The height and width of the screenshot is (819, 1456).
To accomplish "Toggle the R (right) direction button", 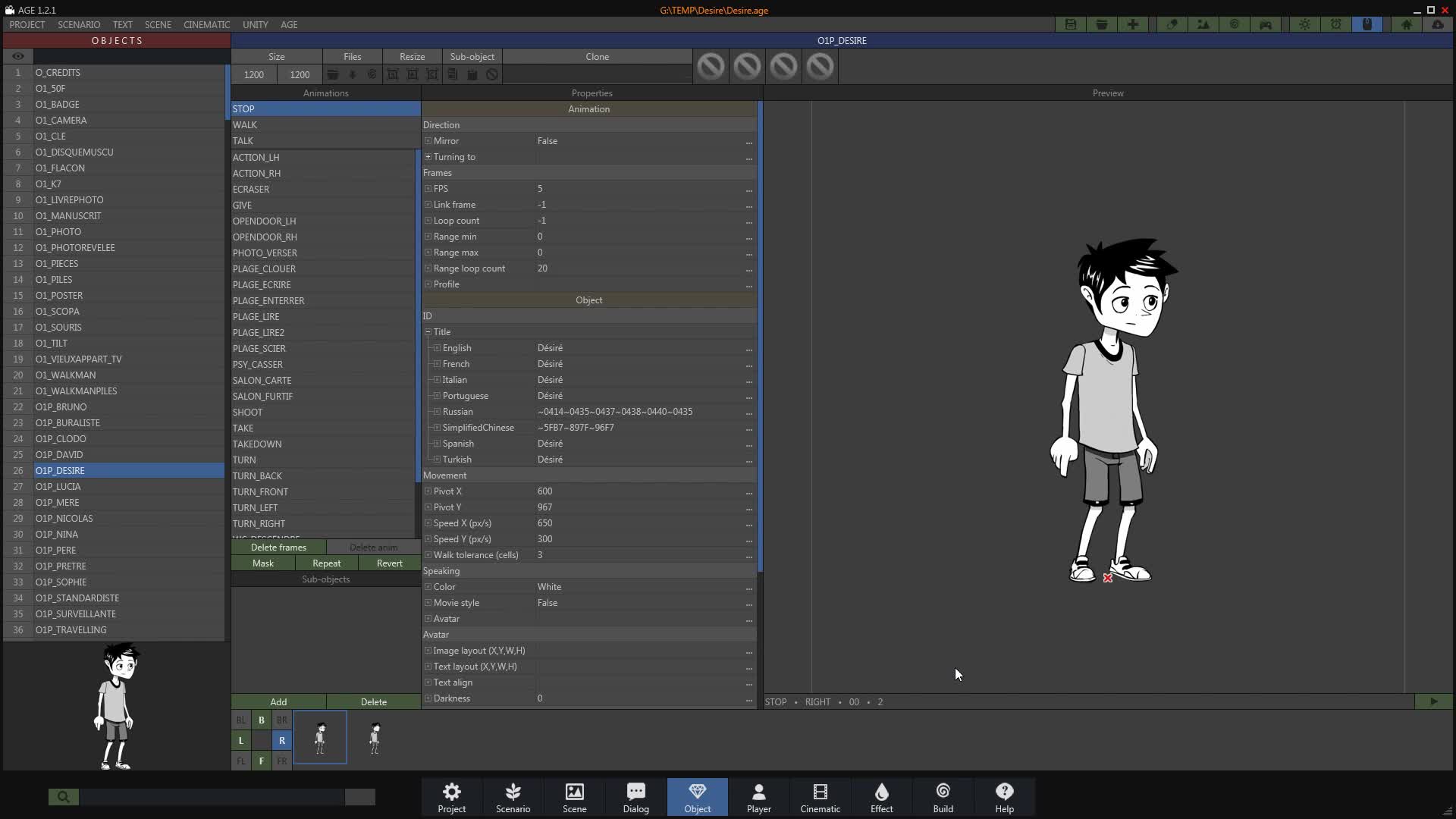I will coord(282,740).
